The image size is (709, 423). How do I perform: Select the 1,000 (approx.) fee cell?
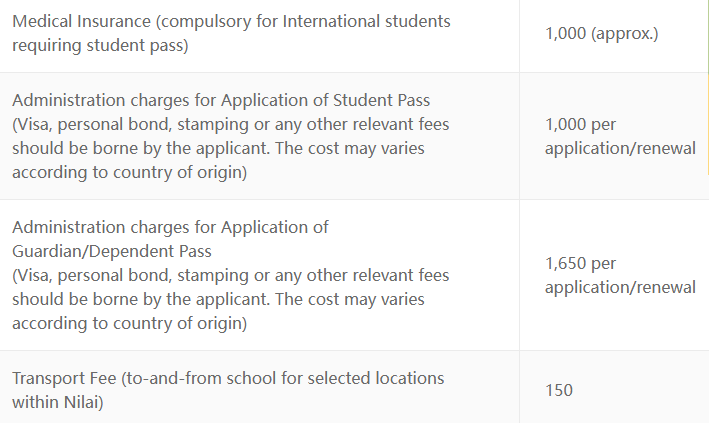[x=602, y=33]
